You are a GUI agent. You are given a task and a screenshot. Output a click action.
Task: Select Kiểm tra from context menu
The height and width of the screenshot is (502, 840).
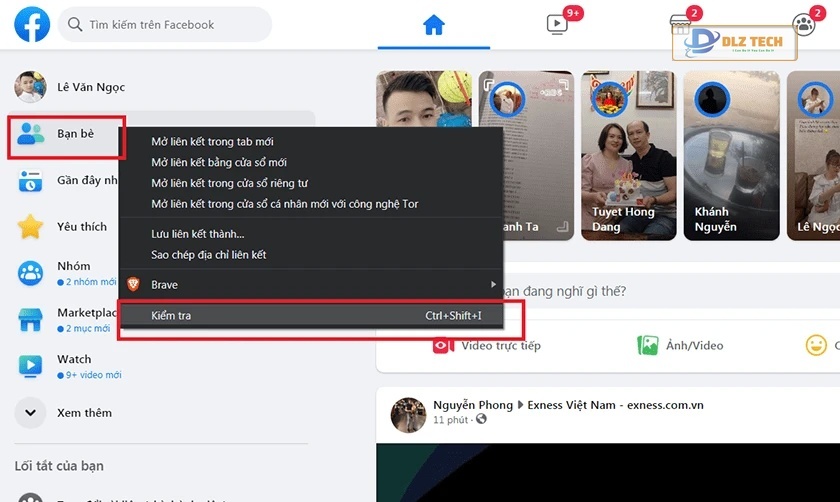[171, 316]
